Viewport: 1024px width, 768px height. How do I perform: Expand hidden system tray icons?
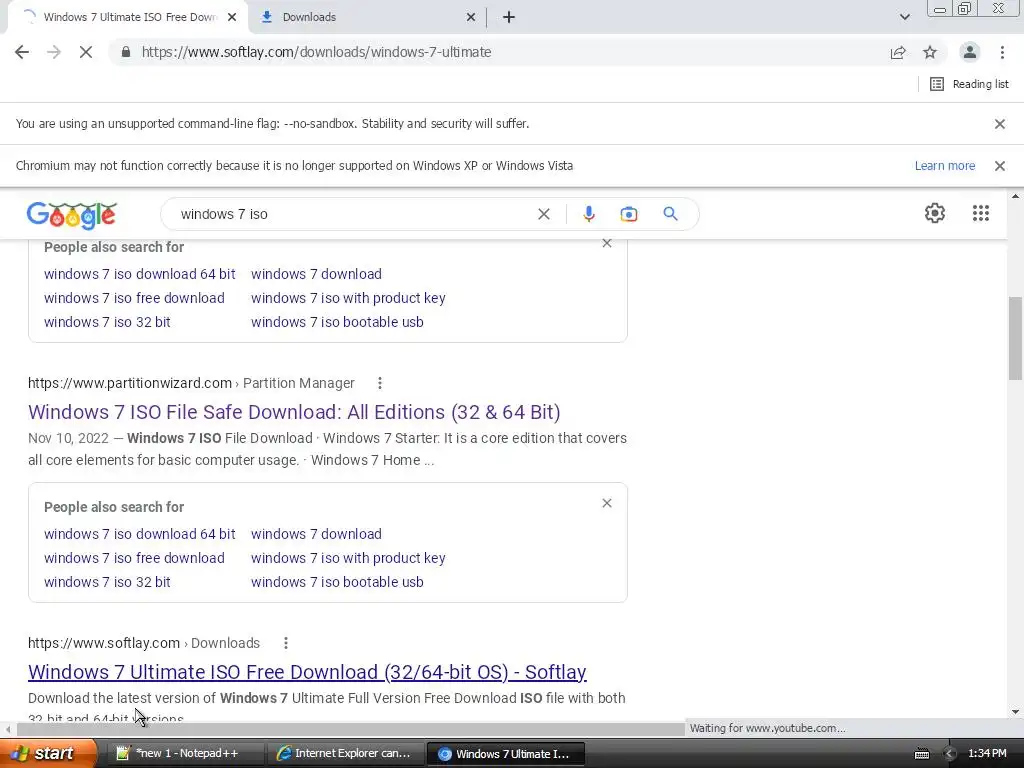pyautogui.click(x=950, y=754)
